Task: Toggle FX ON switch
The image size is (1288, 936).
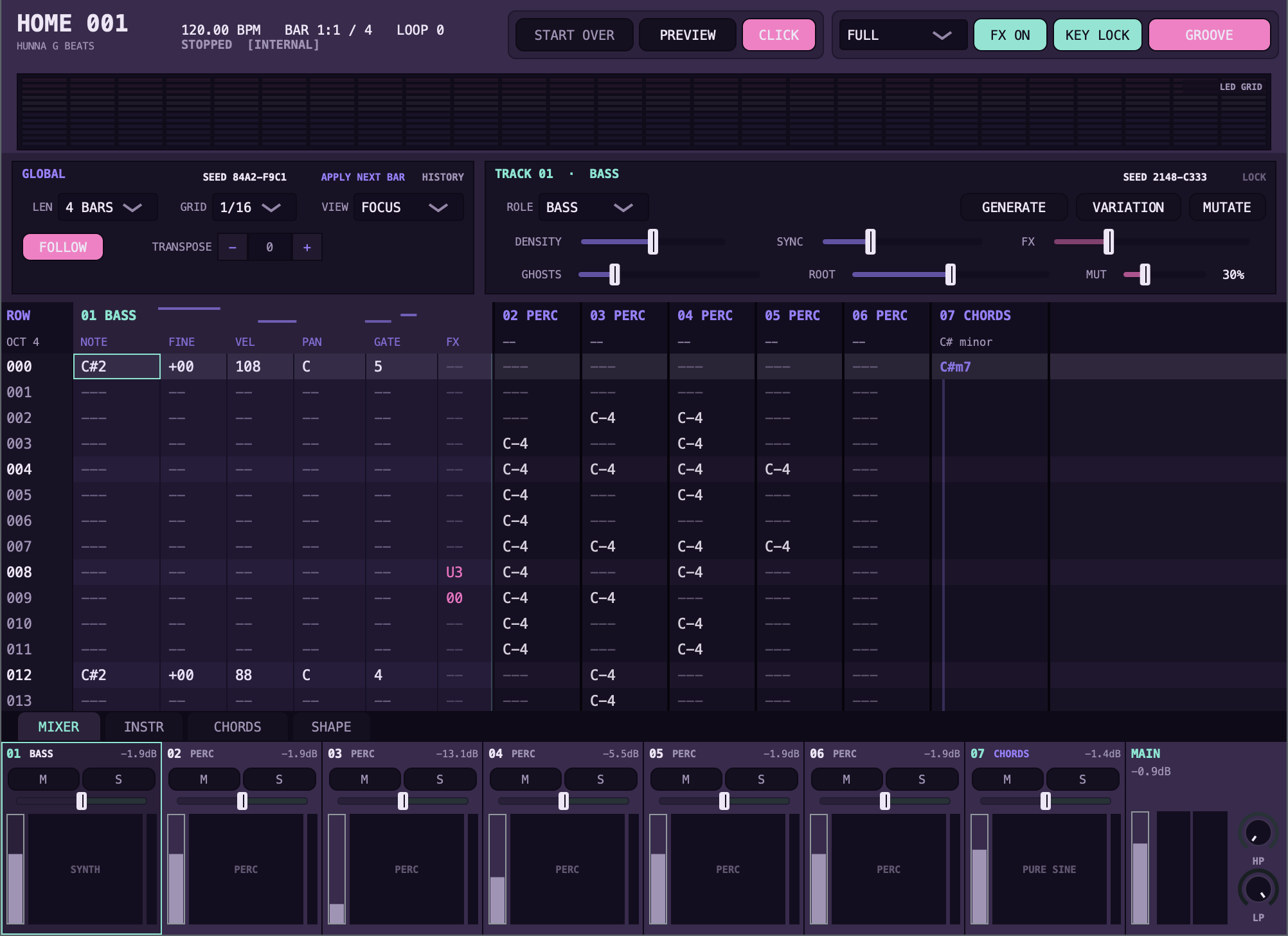Action: 1010,35
